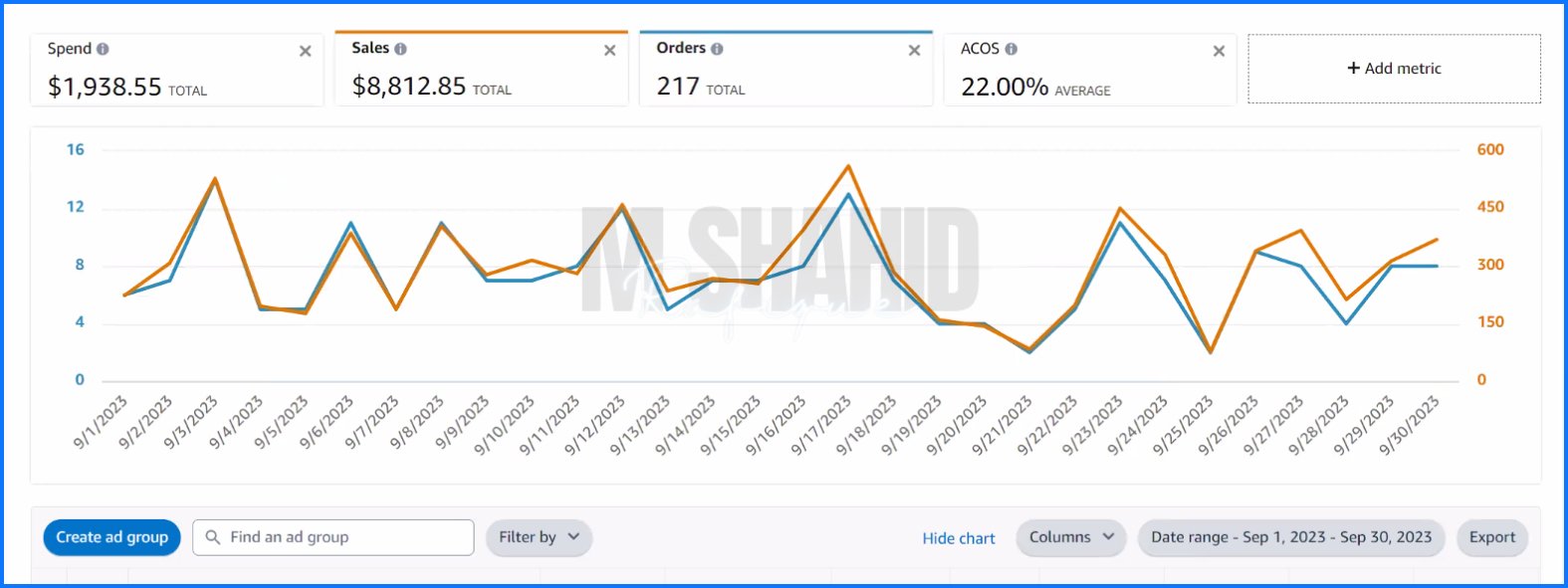The width and height of the screenshot is (1568, 588).
Task: Click the 16 left axis value
Action: tap(76, 149)
